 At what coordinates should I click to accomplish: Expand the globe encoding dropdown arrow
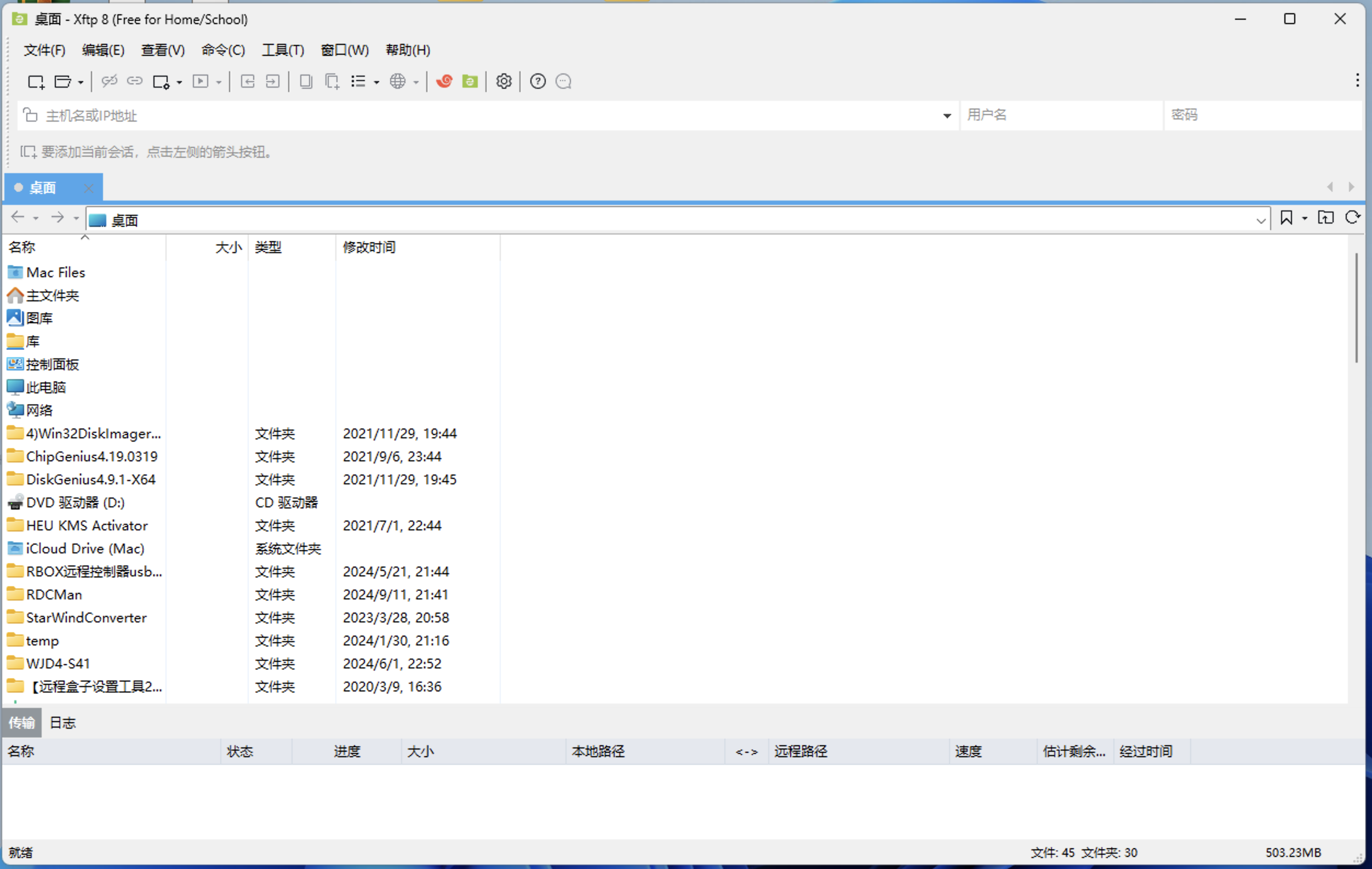(x=416, y=83)
